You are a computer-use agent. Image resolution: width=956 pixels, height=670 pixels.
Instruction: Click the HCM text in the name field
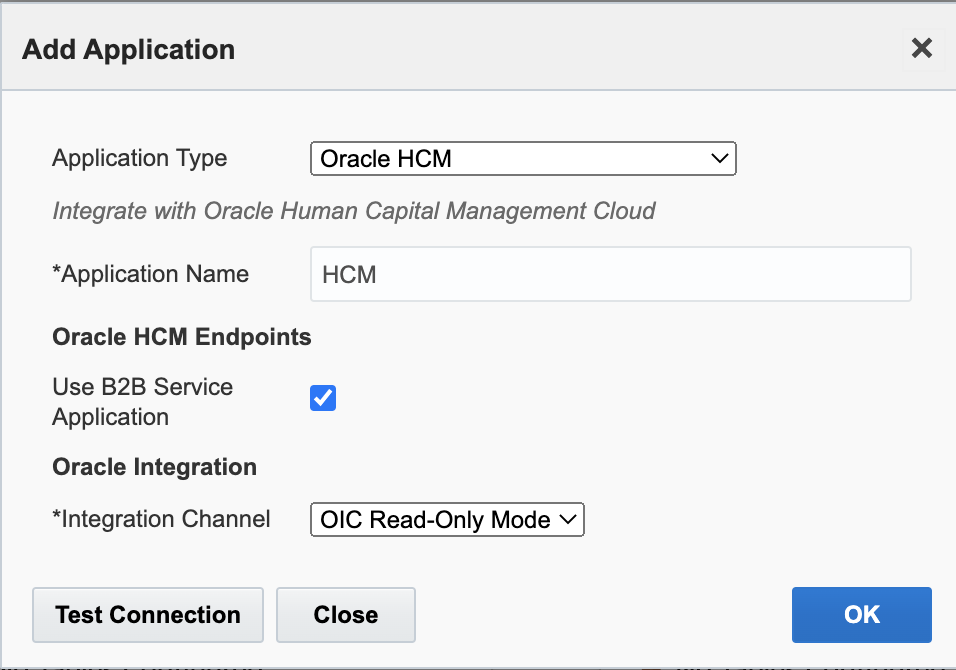349,275
